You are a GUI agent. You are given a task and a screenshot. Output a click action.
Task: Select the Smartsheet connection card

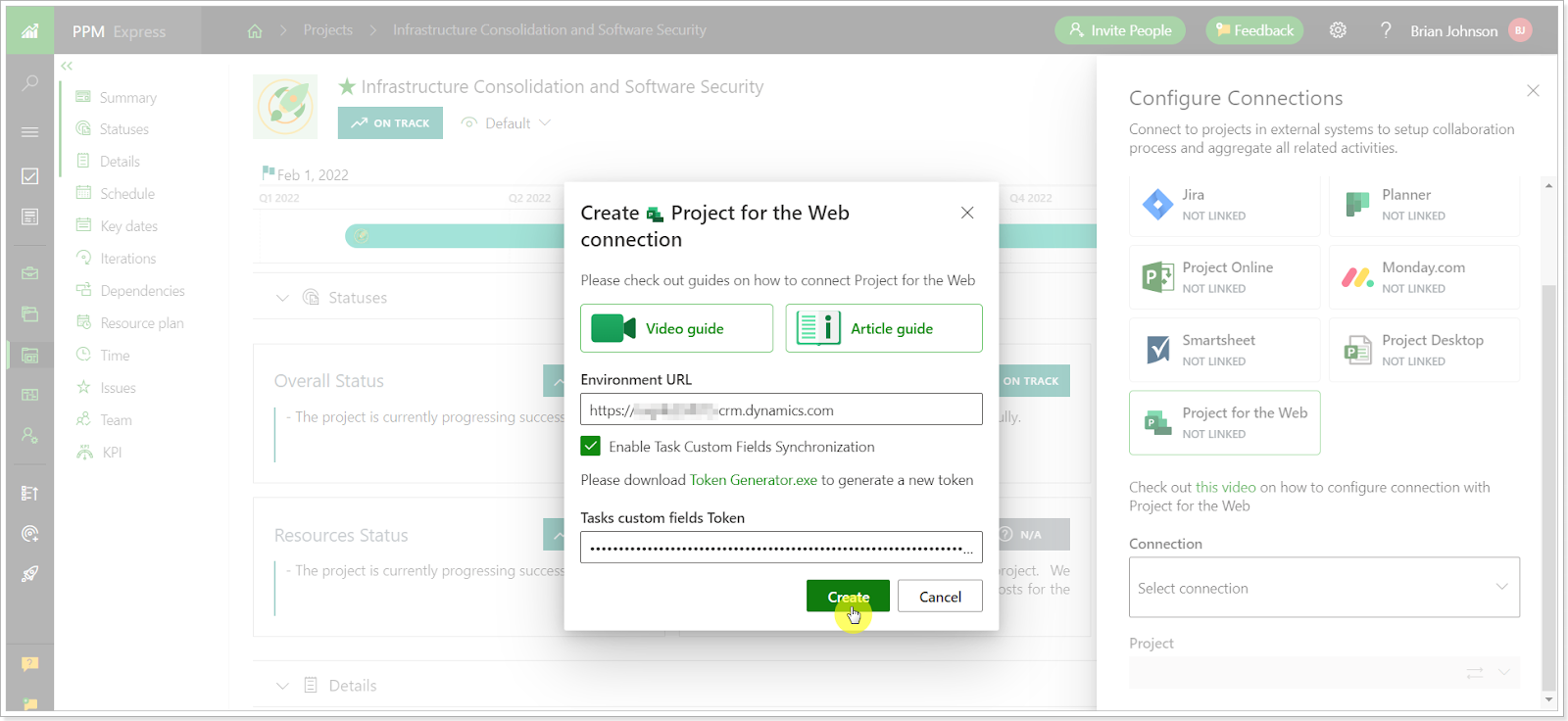pos(1224,350)
